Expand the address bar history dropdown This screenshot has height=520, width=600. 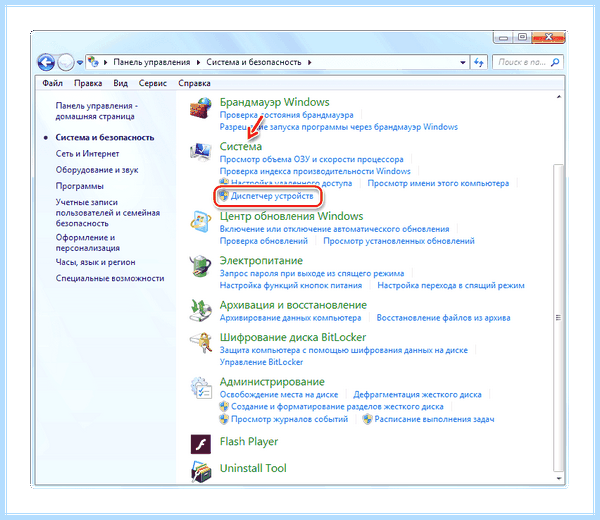click(463, 62)
